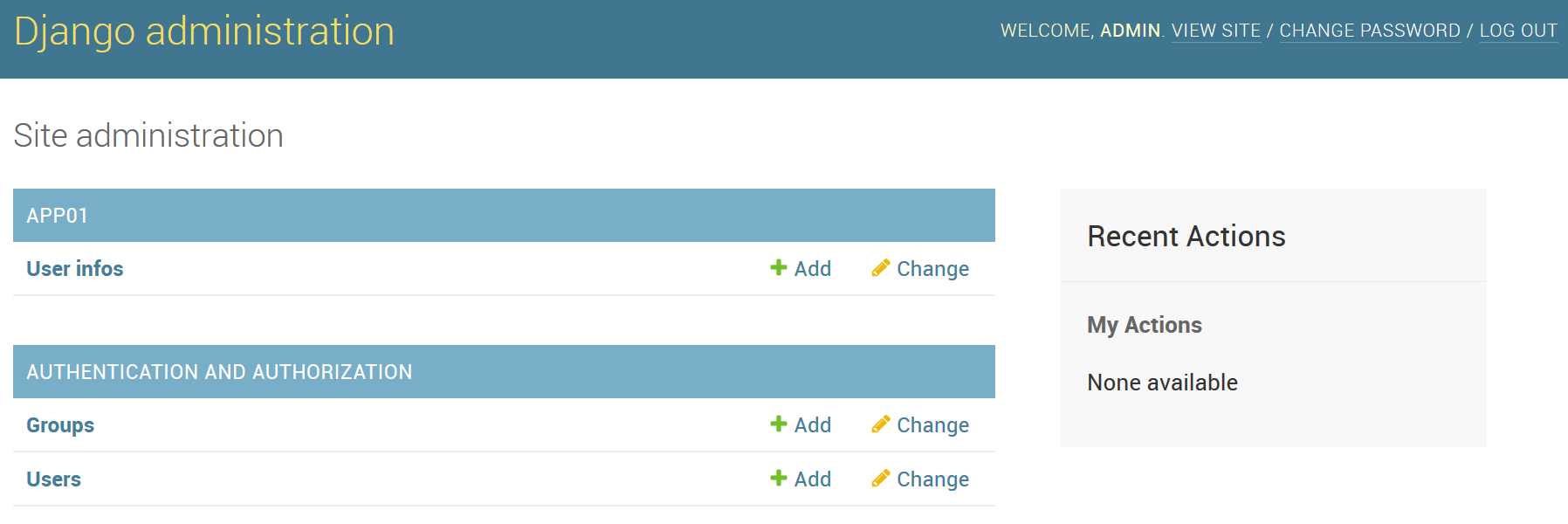
Task: Click the green plus icon beside Users
Action: (x=779, y=478)
